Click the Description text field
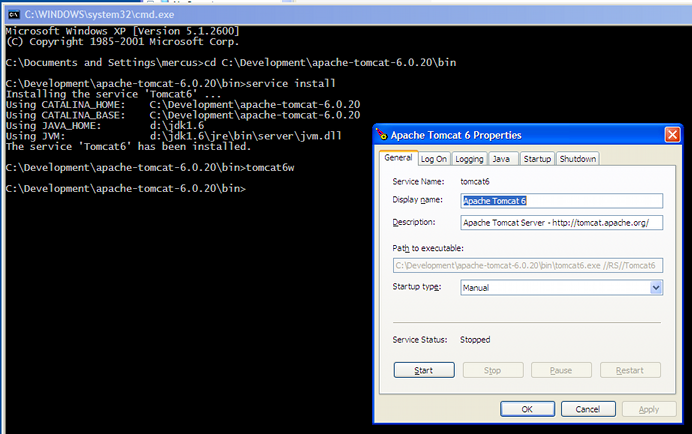The width and height of the screenshot is (692, 434). [561, 223]
